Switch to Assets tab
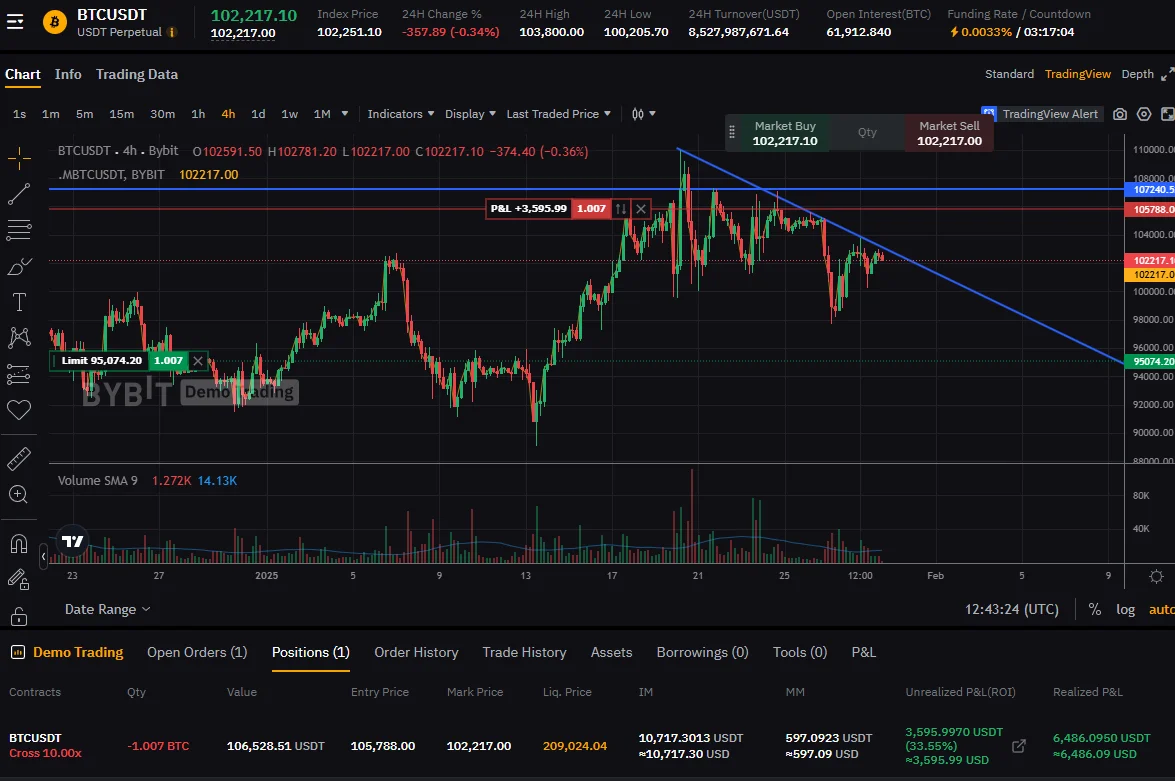 611,652
